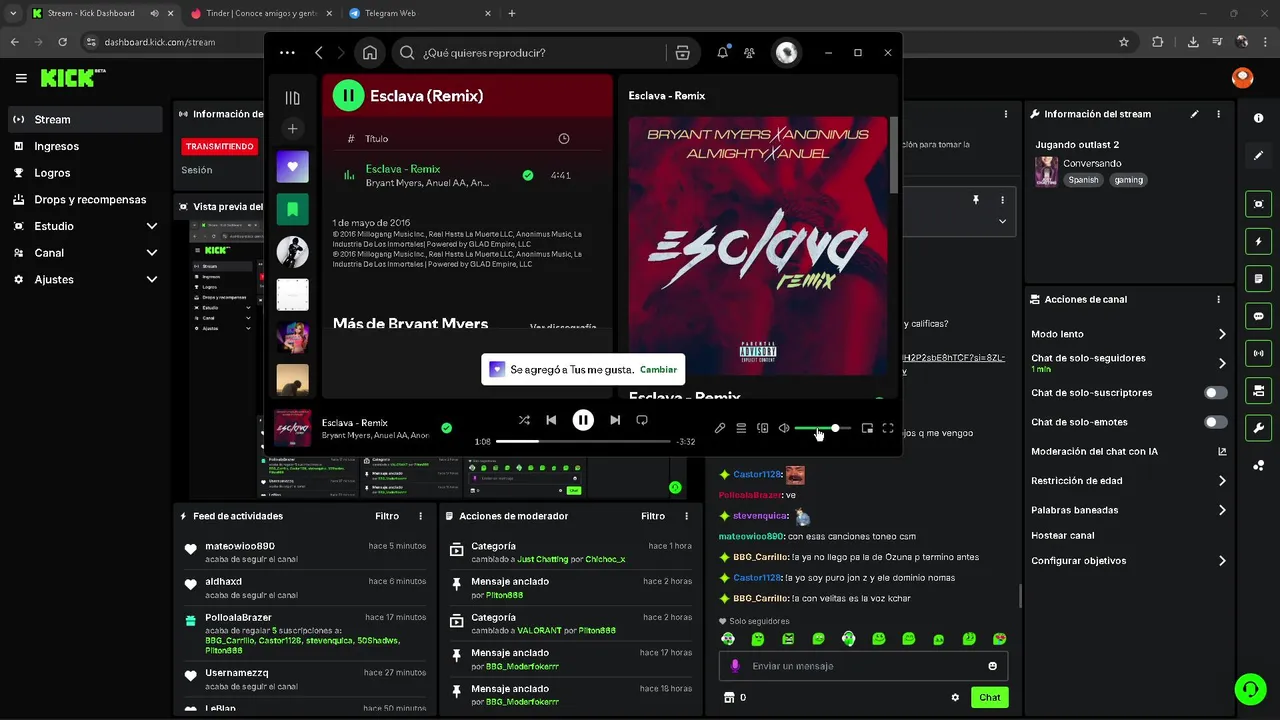Open Connect to a device in Spotify
Viewport: 1280px width, 720px height.
[x=762, y=428]
